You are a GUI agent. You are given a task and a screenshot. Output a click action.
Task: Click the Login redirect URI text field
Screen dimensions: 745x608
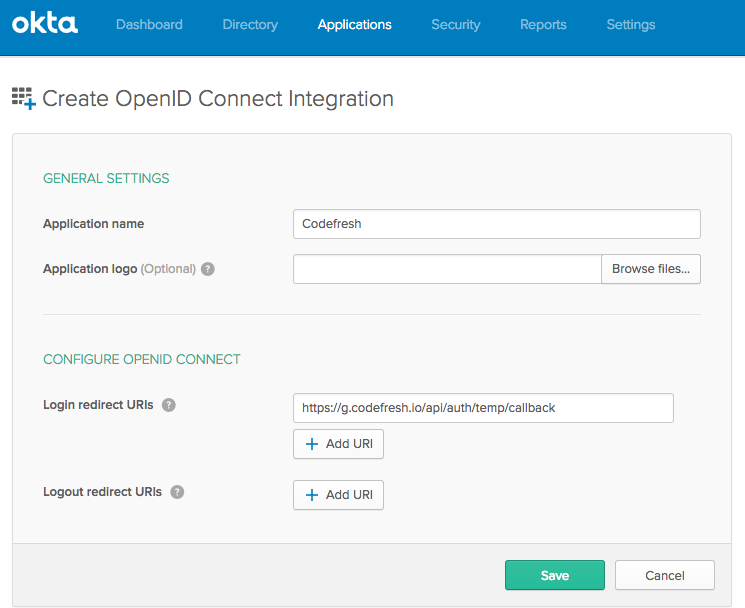482,408
